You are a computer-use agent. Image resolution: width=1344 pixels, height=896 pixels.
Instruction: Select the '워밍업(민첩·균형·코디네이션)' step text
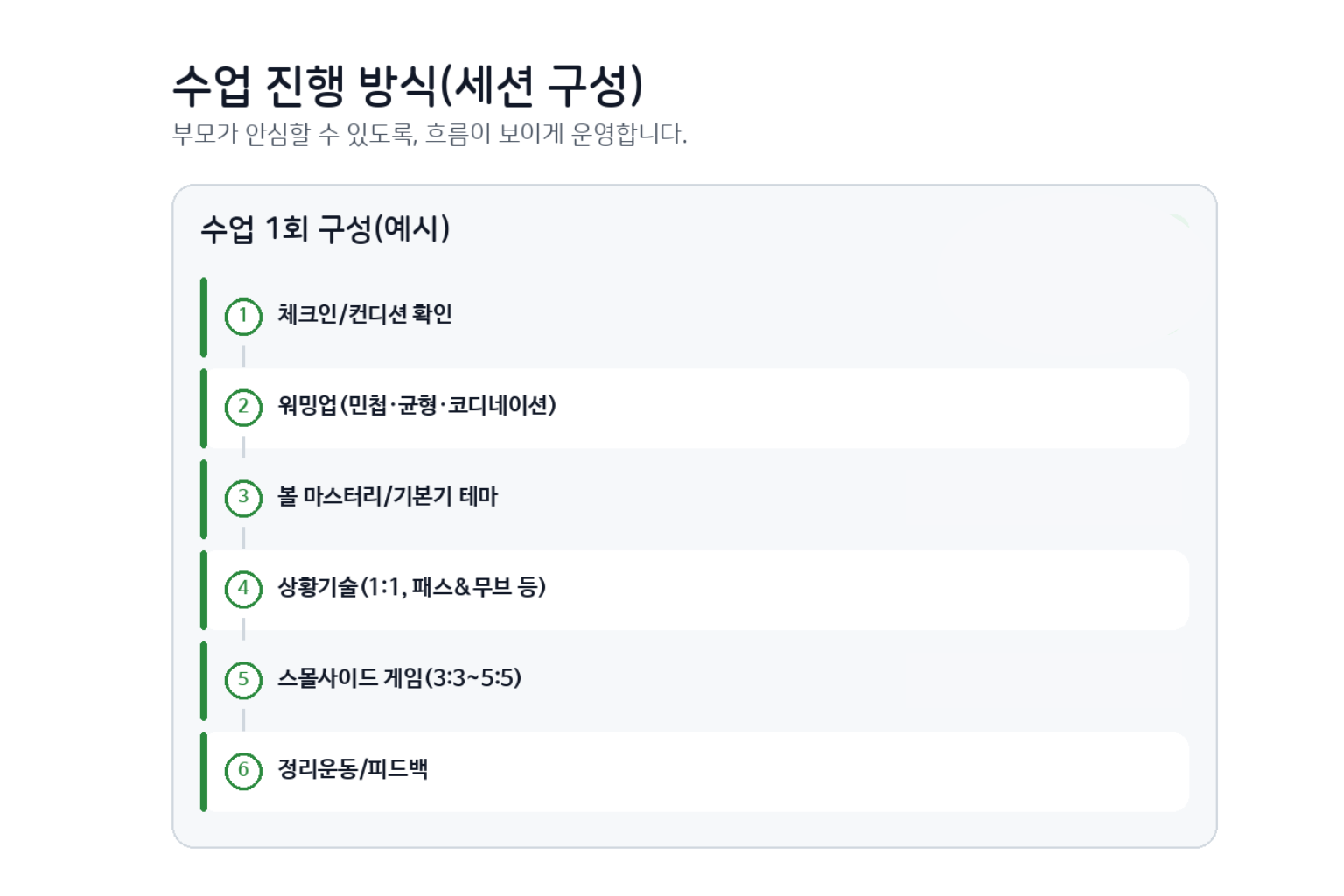click(x=416, y=405)
